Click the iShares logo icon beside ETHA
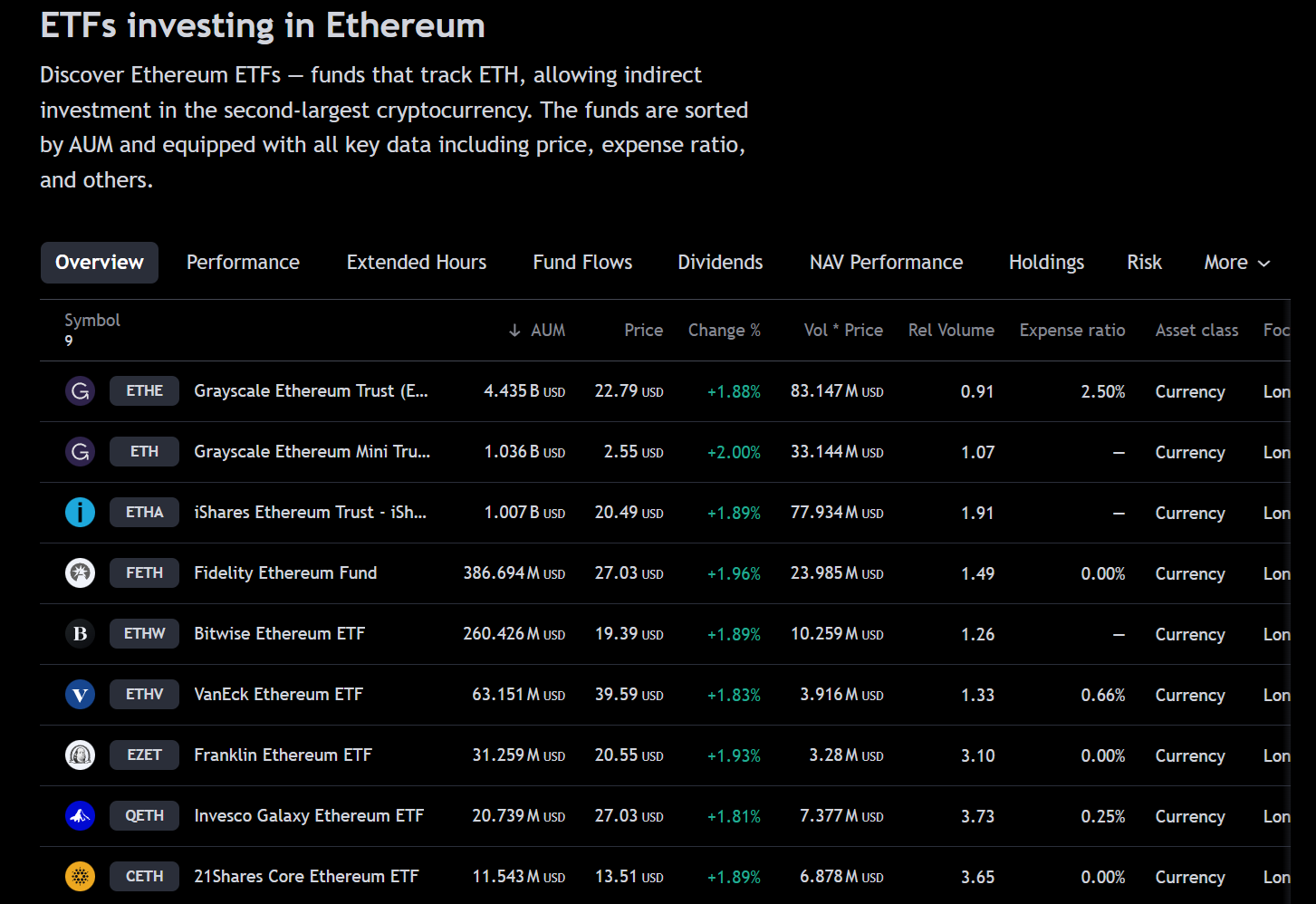The height and width of the screenshot is (904, 1316). [80, 513]
